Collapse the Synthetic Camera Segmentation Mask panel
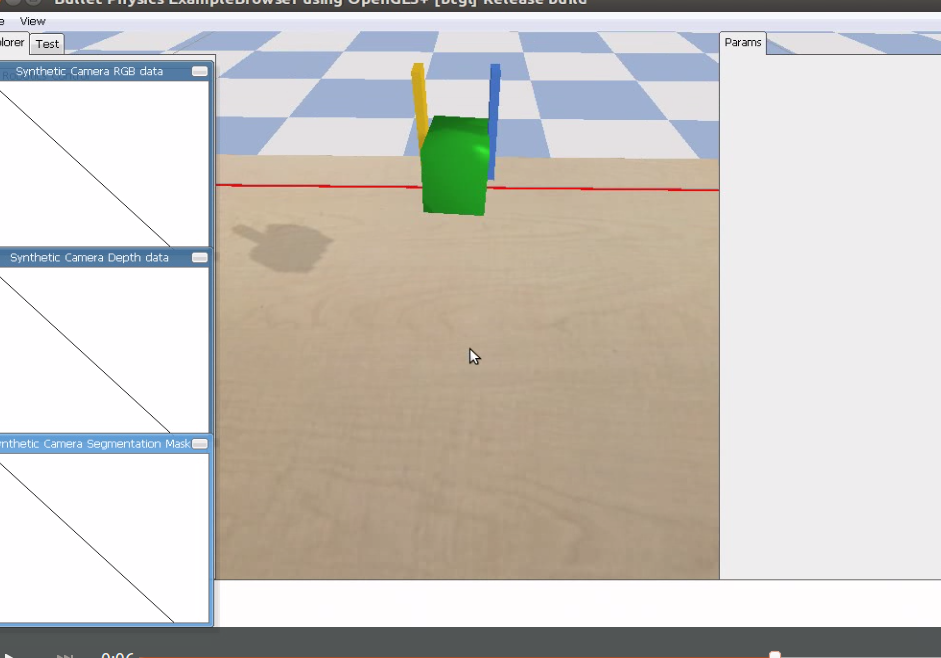The width and height of the screenshot is (941, 658). tap(199, 443)
